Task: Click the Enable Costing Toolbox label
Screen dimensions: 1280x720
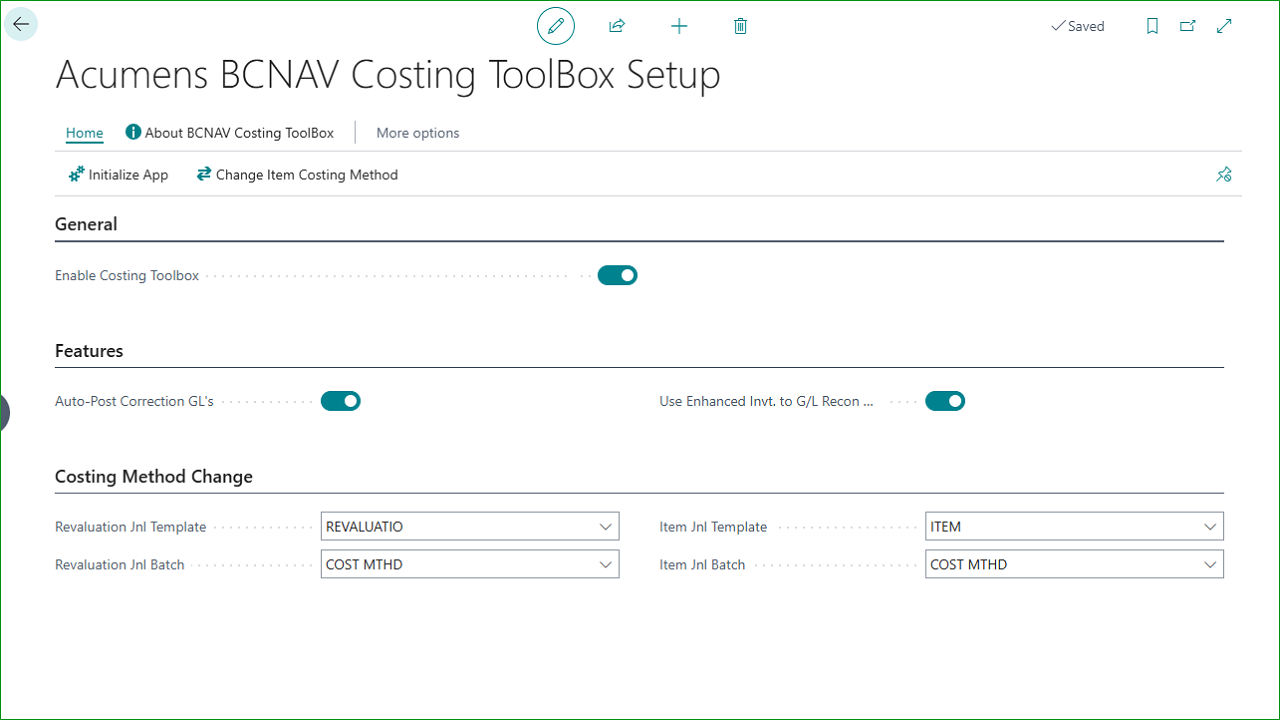Action: [127, 276]
